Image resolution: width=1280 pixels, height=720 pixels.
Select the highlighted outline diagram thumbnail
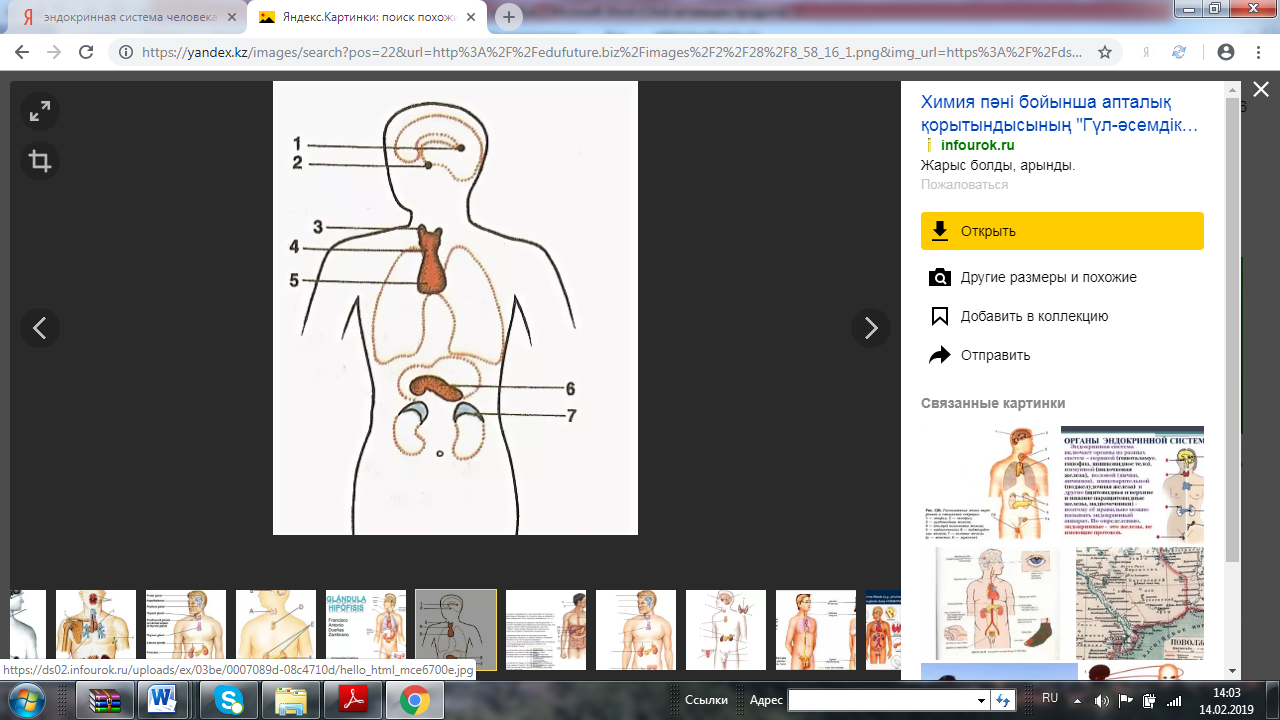[456, 630]
